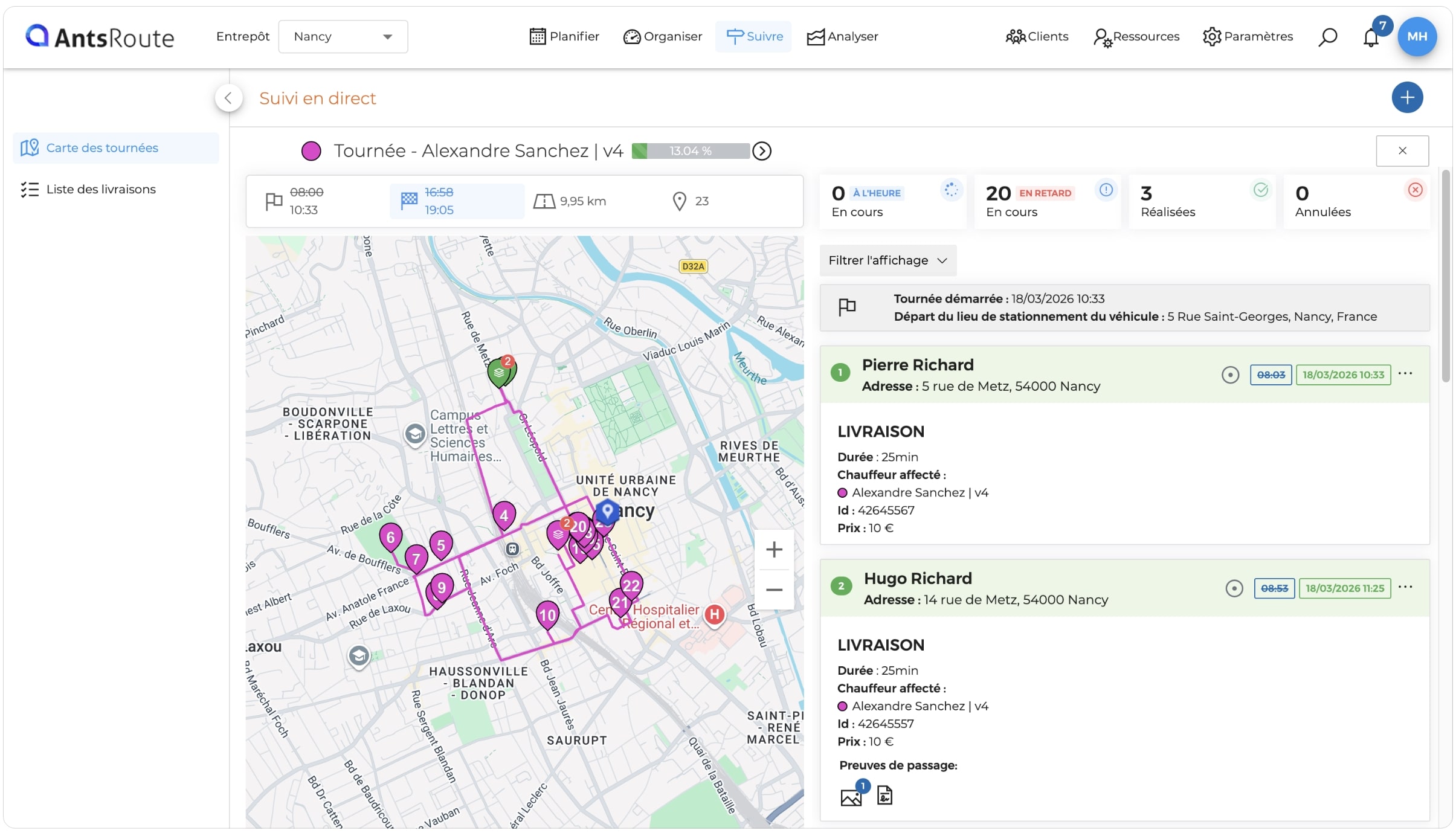Viewport: 1456px width, 833px height.
Task: Open photo proof icon for Hugo Richard
Action: (x=852, y=796)
